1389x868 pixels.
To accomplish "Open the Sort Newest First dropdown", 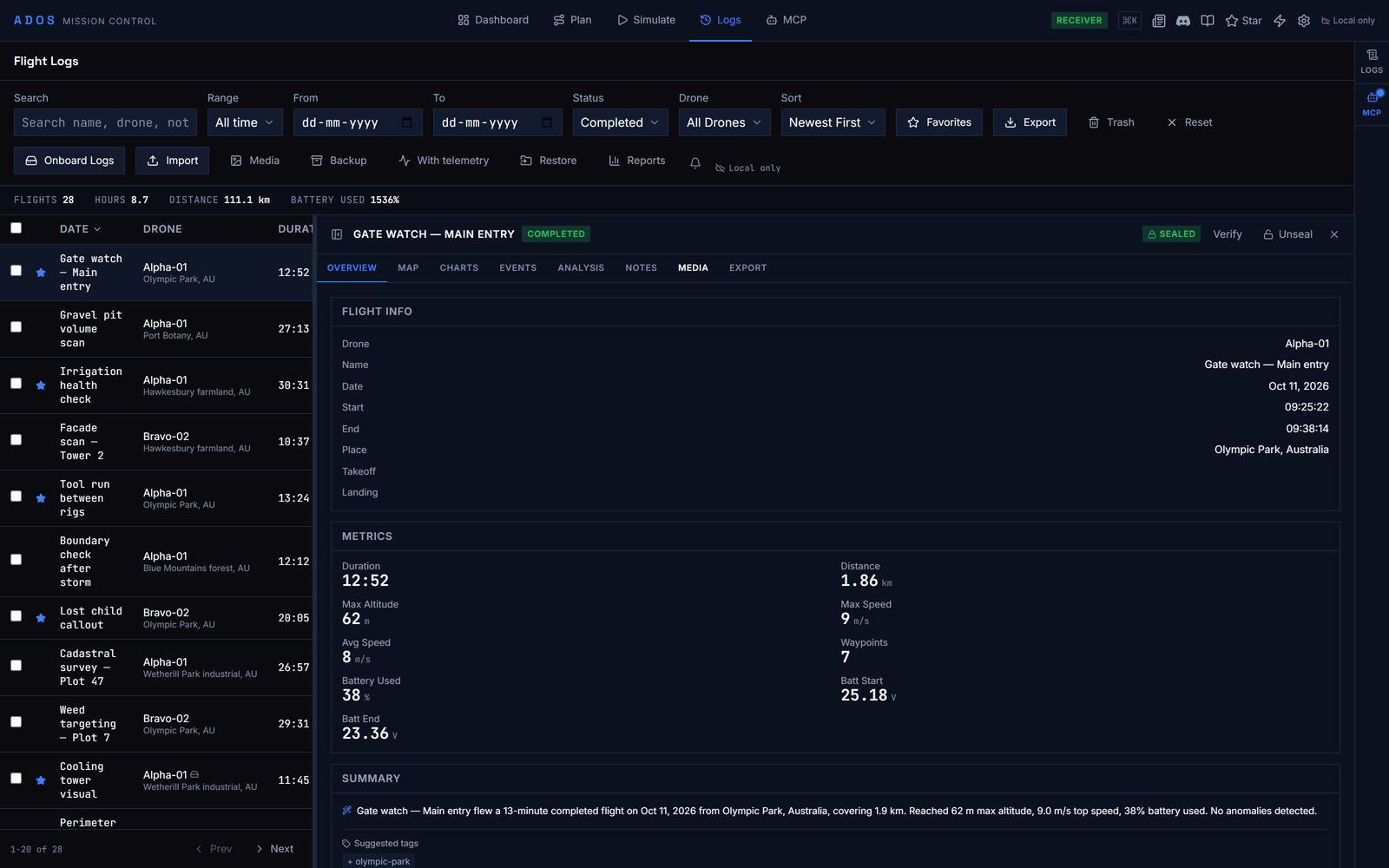I will [x=833, y=122].
